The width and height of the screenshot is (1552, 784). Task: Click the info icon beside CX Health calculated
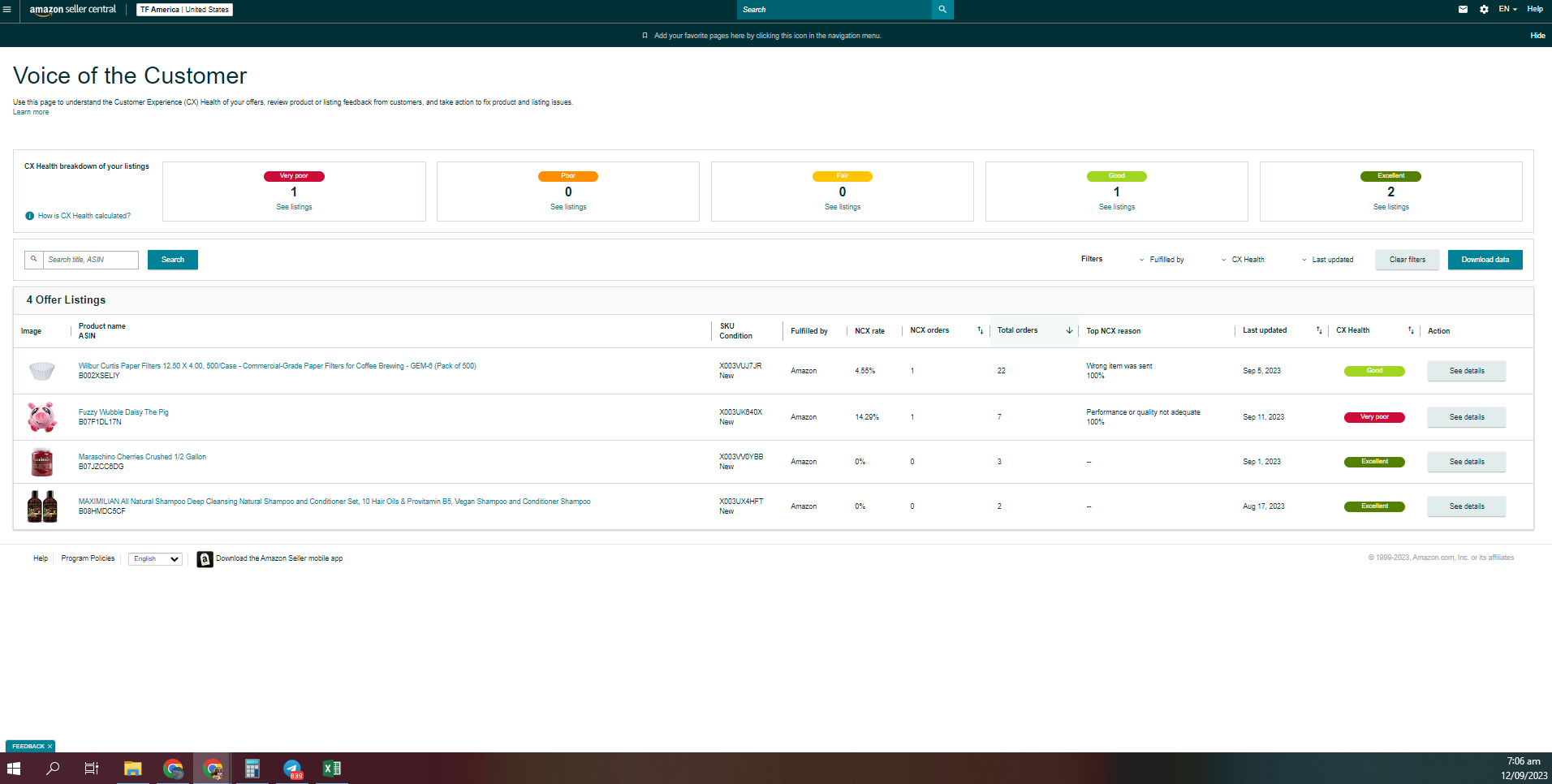coord(29,216)
